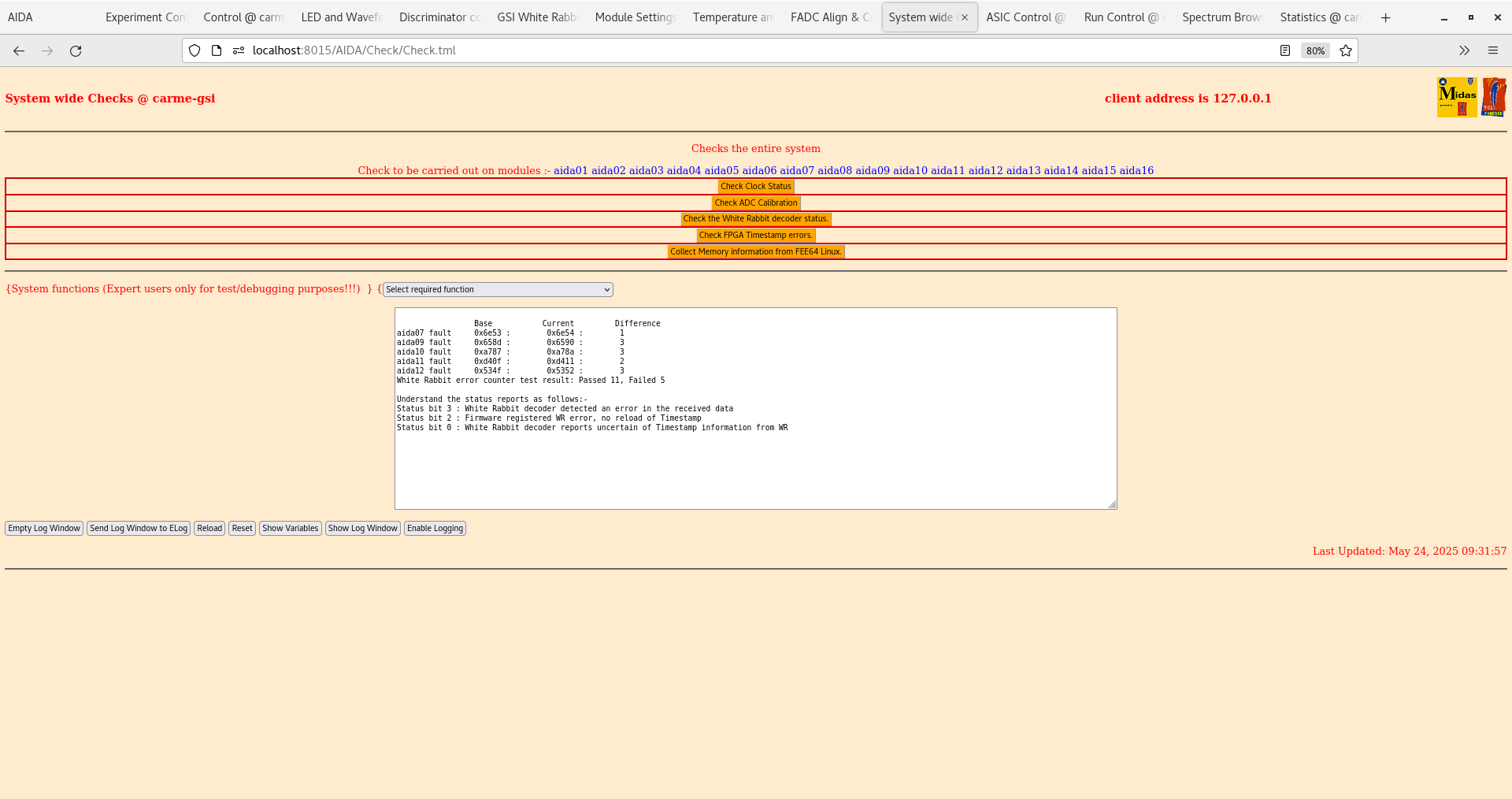The width and height of the screenshot is (1512, 799).
Task: Click Send Log Window to ELog
Action: (139, 528)
